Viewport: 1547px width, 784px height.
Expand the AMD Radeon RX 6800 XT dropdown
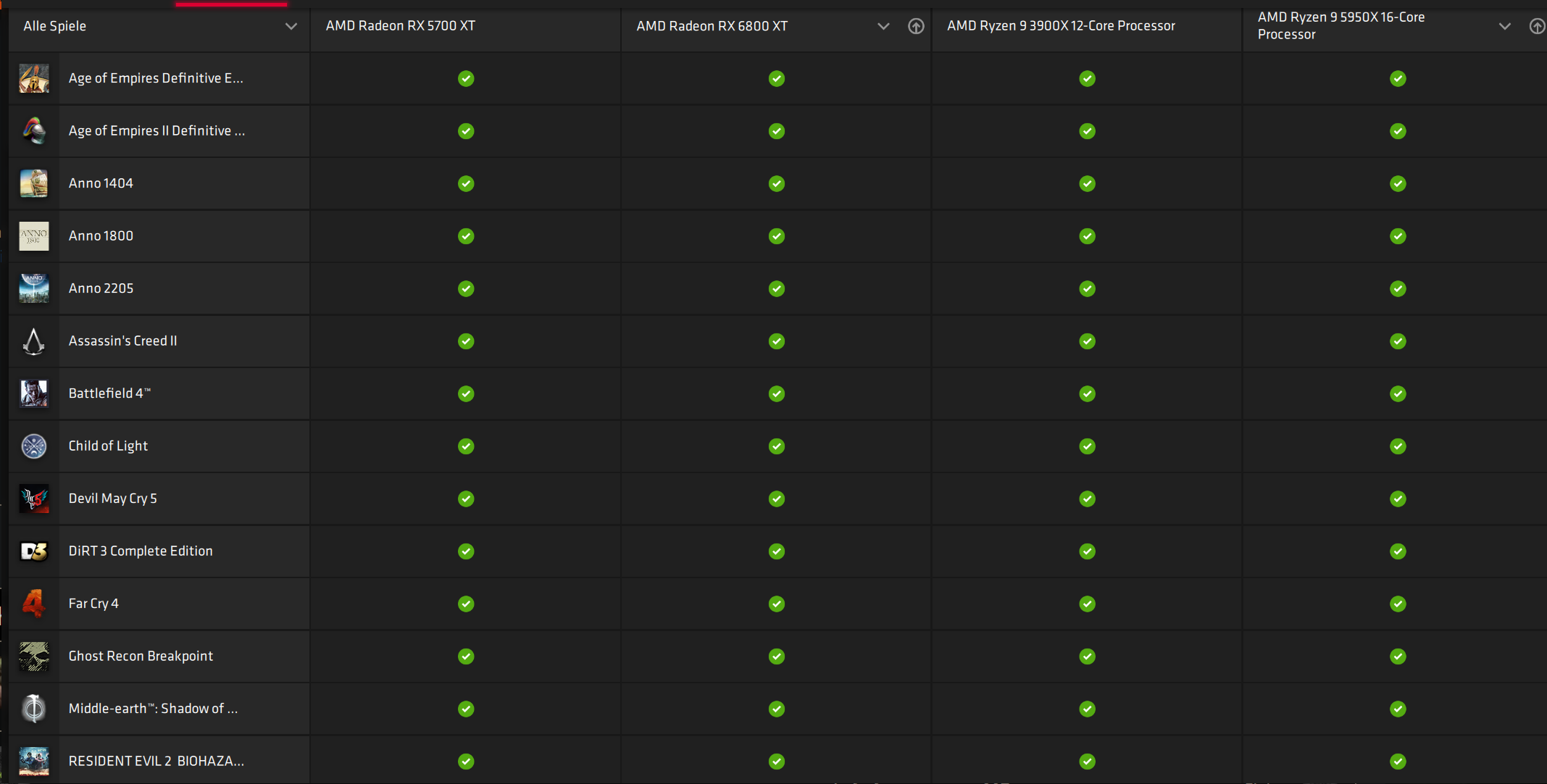click(883, 27)
